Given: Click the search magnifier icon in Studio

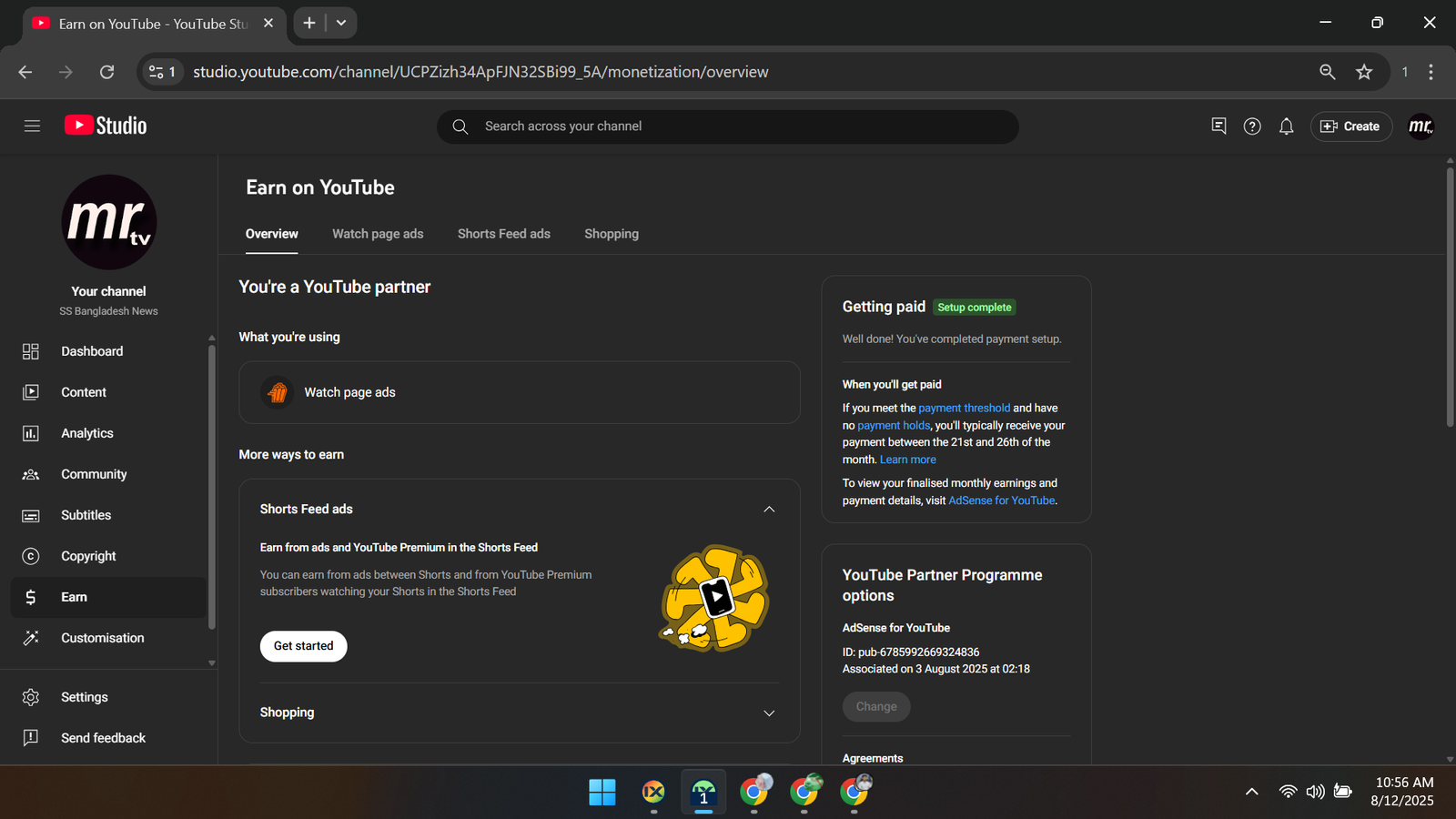Looking at the screenshot, I should pyautogui.click(x=460, y=126).
